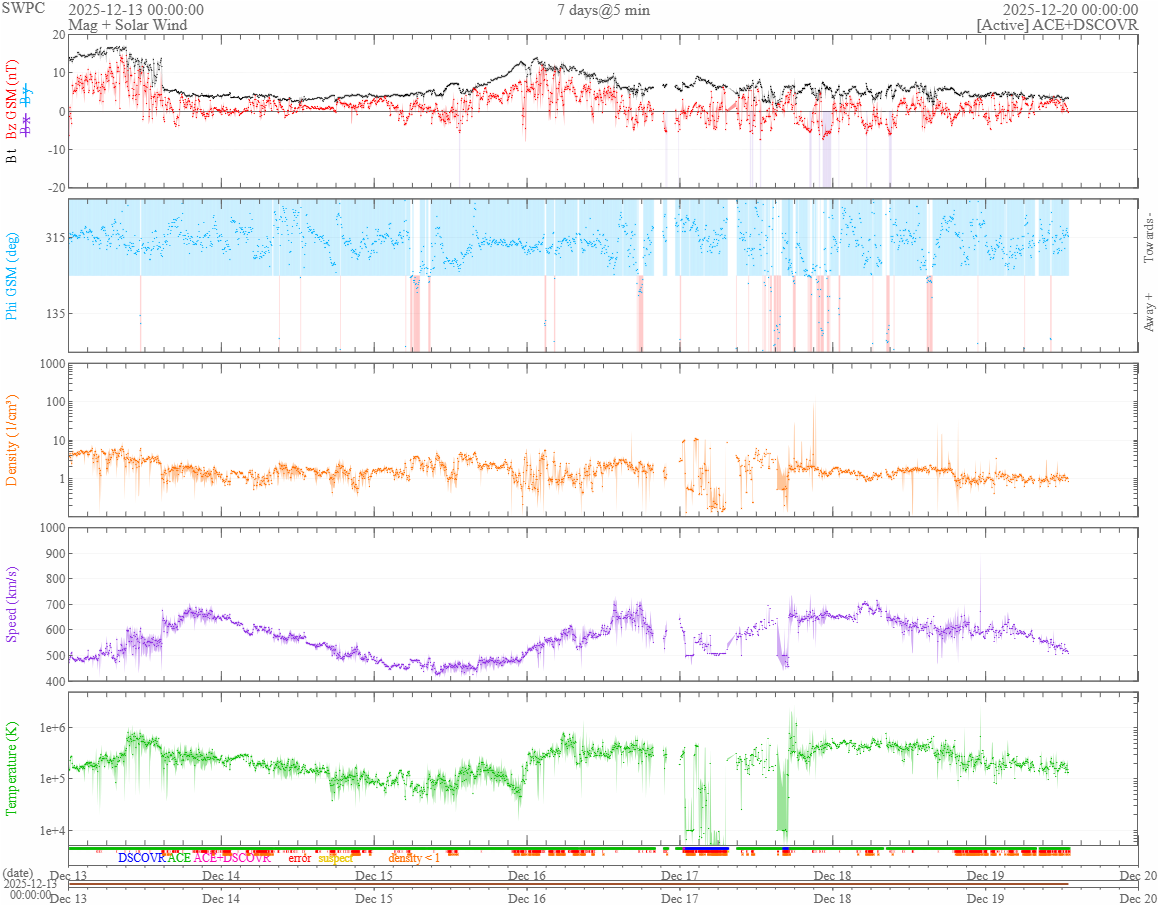Click Dec 18 label under the range bar

point(833,898)
